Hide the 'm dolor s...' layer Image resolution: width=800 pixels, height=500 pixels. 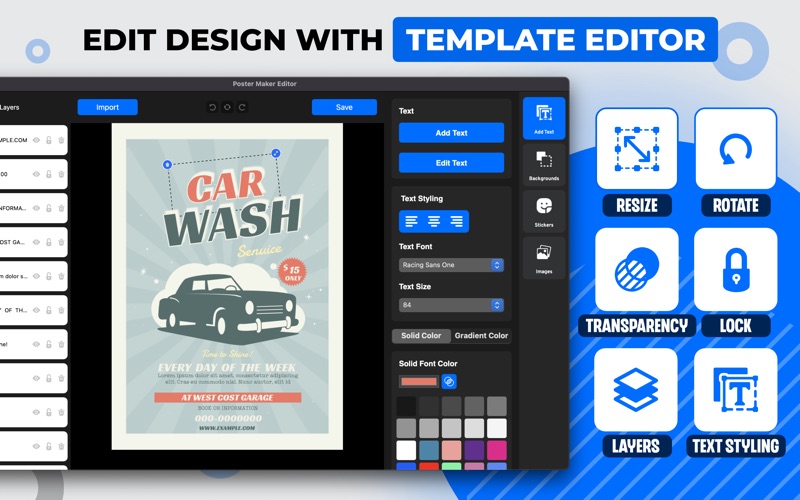coord(36,276)
